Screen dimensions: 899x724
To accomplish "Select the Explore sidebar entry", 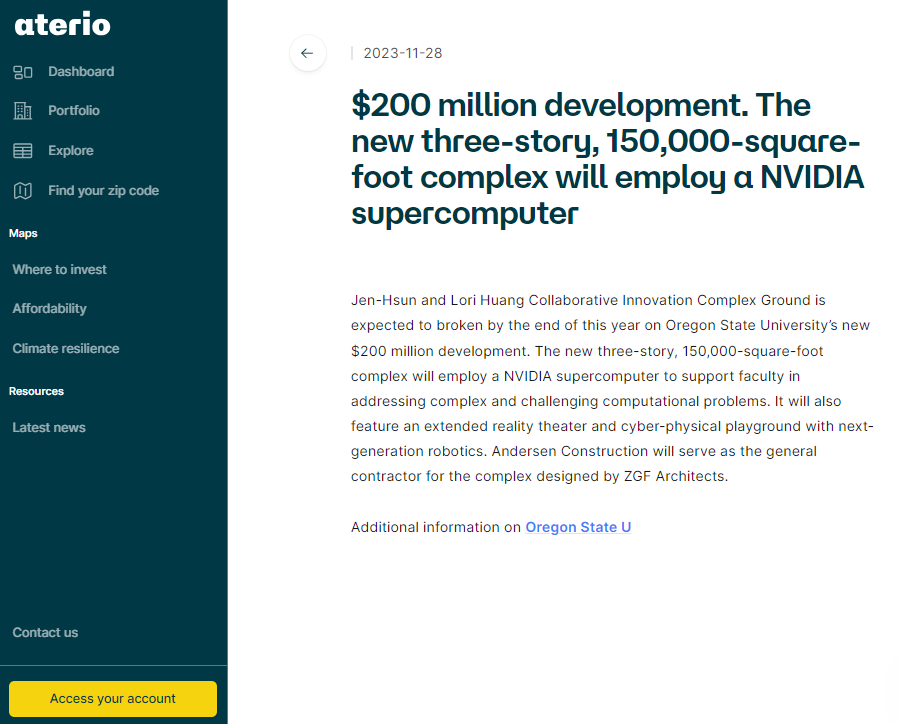I will click(x=68, y=150).
